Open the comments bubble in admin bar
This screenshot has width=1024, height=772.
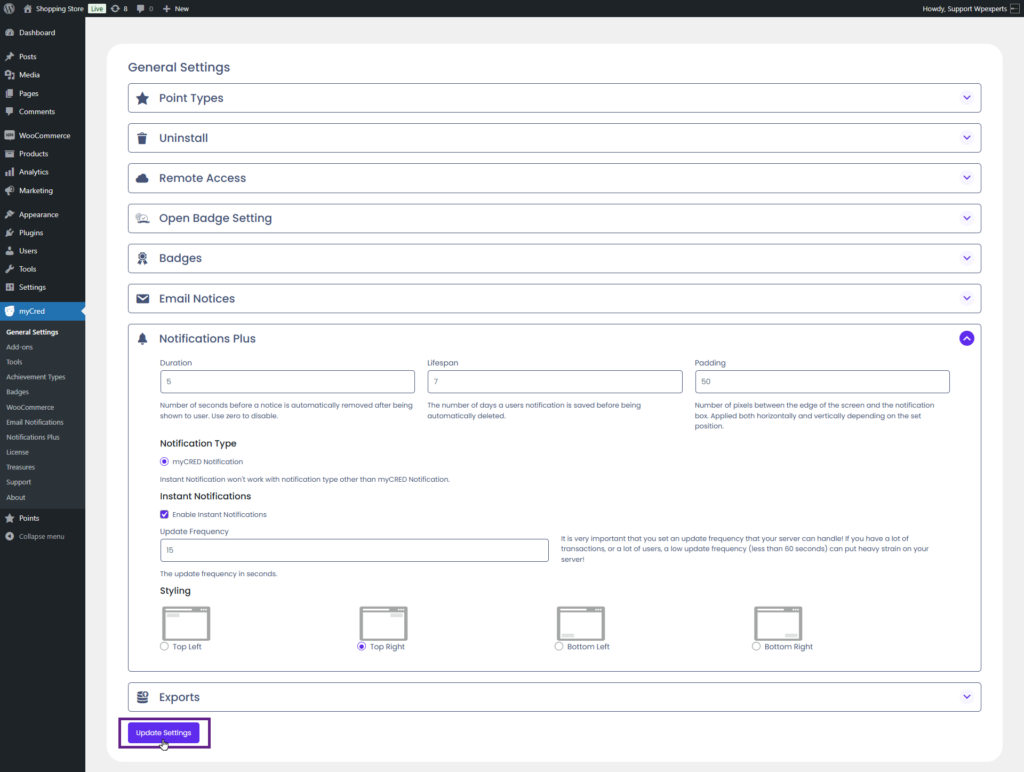(x=139, y=8)
